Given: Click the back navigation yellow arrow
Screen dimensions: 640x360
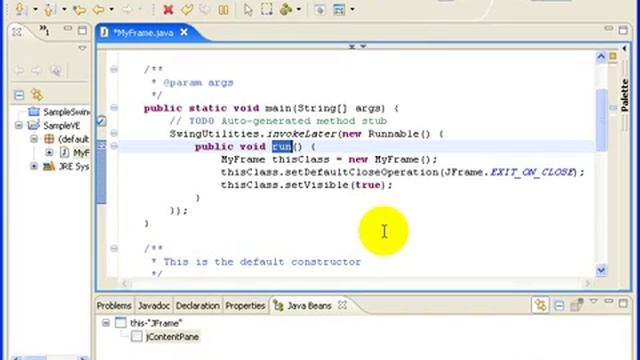Looking at the screenshot, I should point(98,9).
